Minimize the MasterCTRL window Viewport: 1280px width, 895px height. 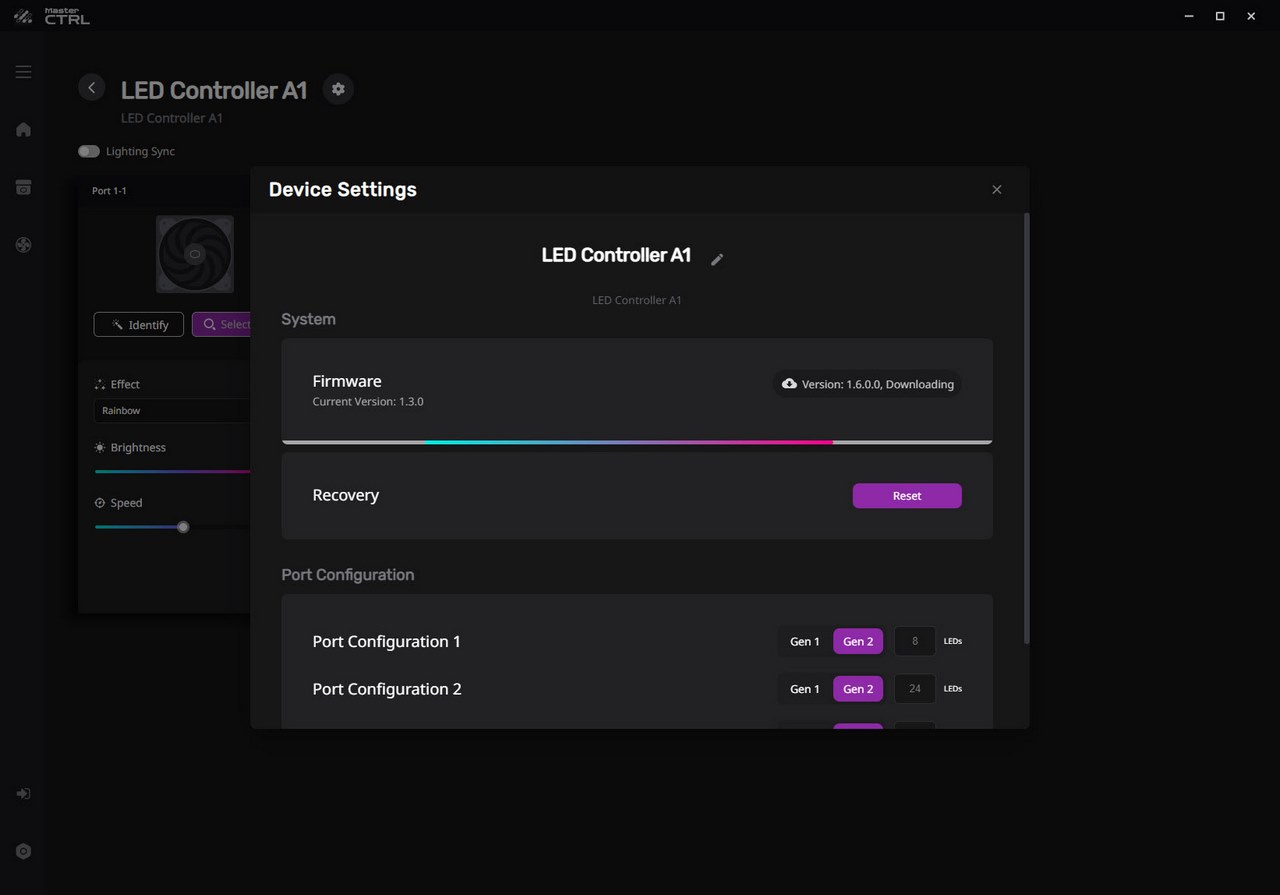pos(1188,16)
